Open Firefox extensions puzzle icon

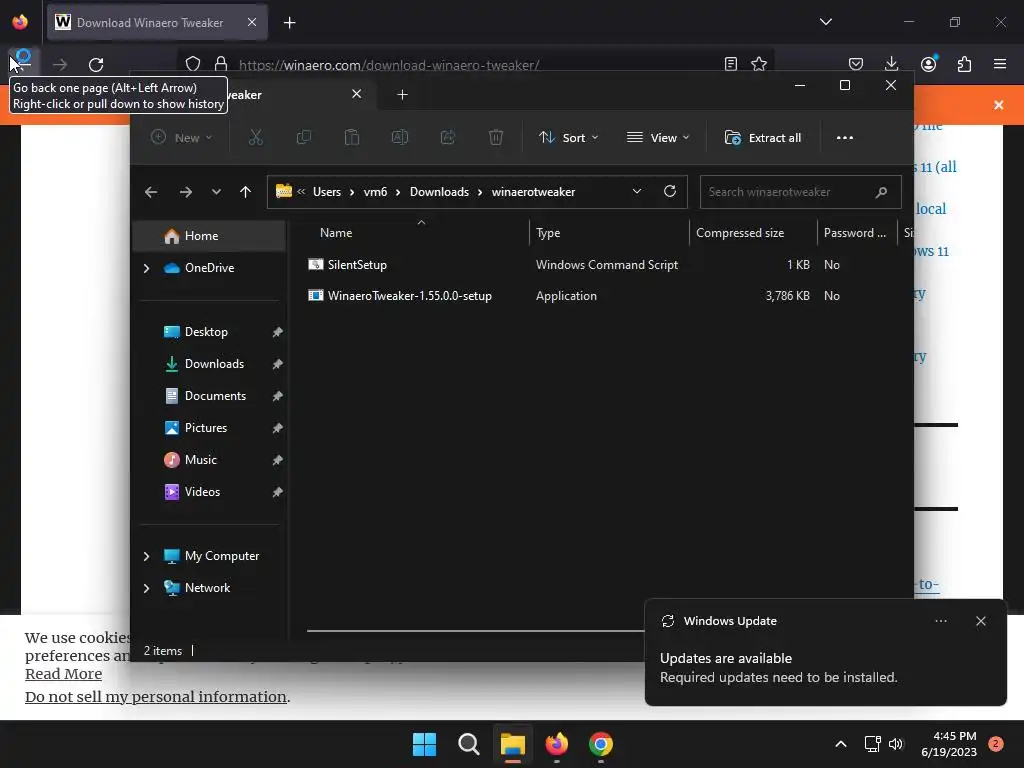pos(964,64)
